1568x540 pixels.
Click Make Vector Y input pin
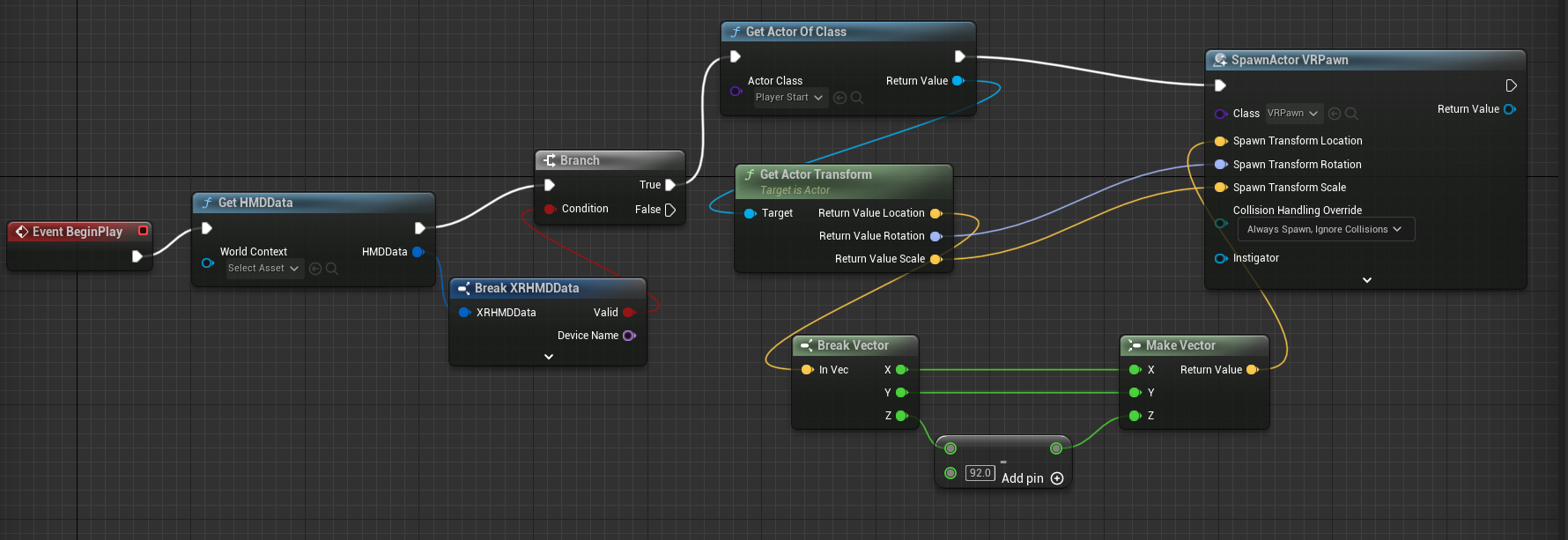(x=1135, y=393)
